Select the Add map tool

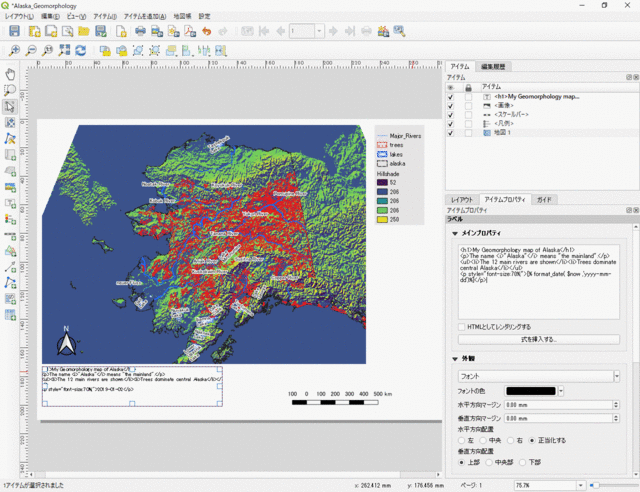click(10, 155)
